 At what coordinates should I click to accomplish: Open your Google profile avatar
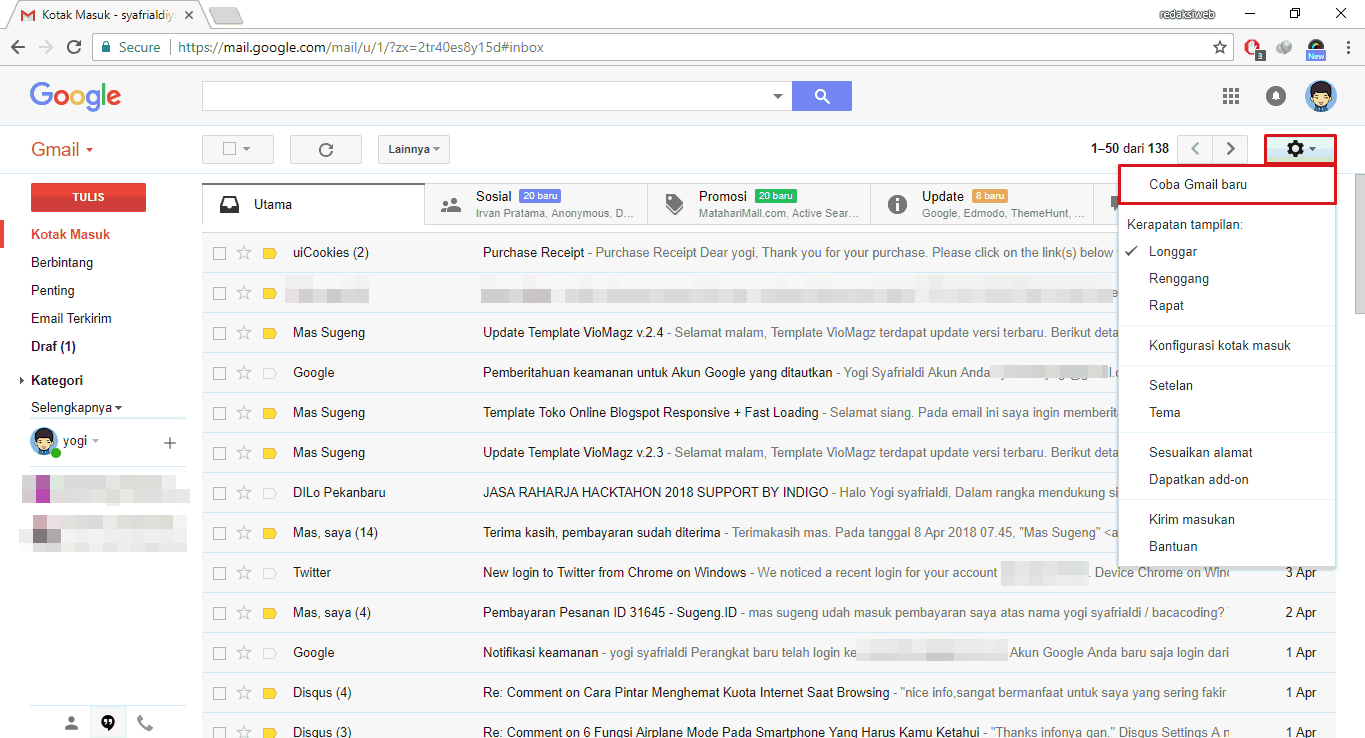(1321, 96)
